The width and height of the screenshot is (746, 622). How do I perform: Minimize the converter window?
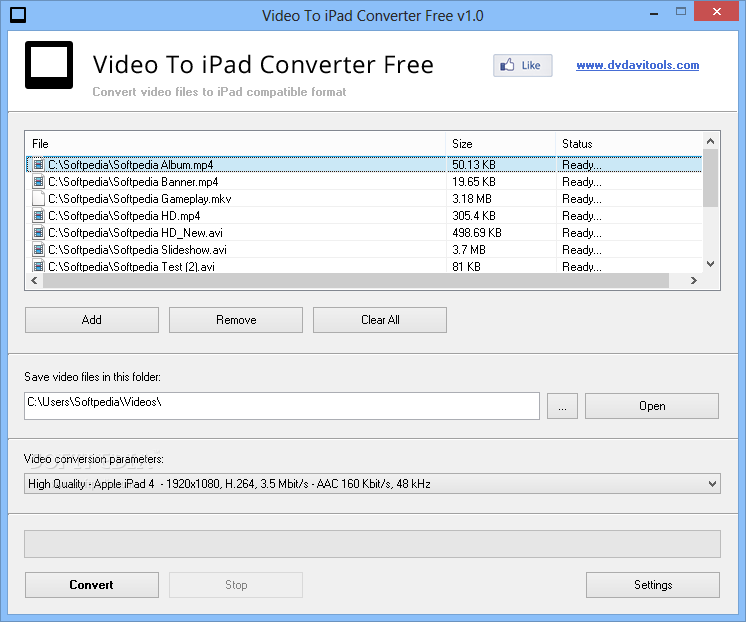654,13
